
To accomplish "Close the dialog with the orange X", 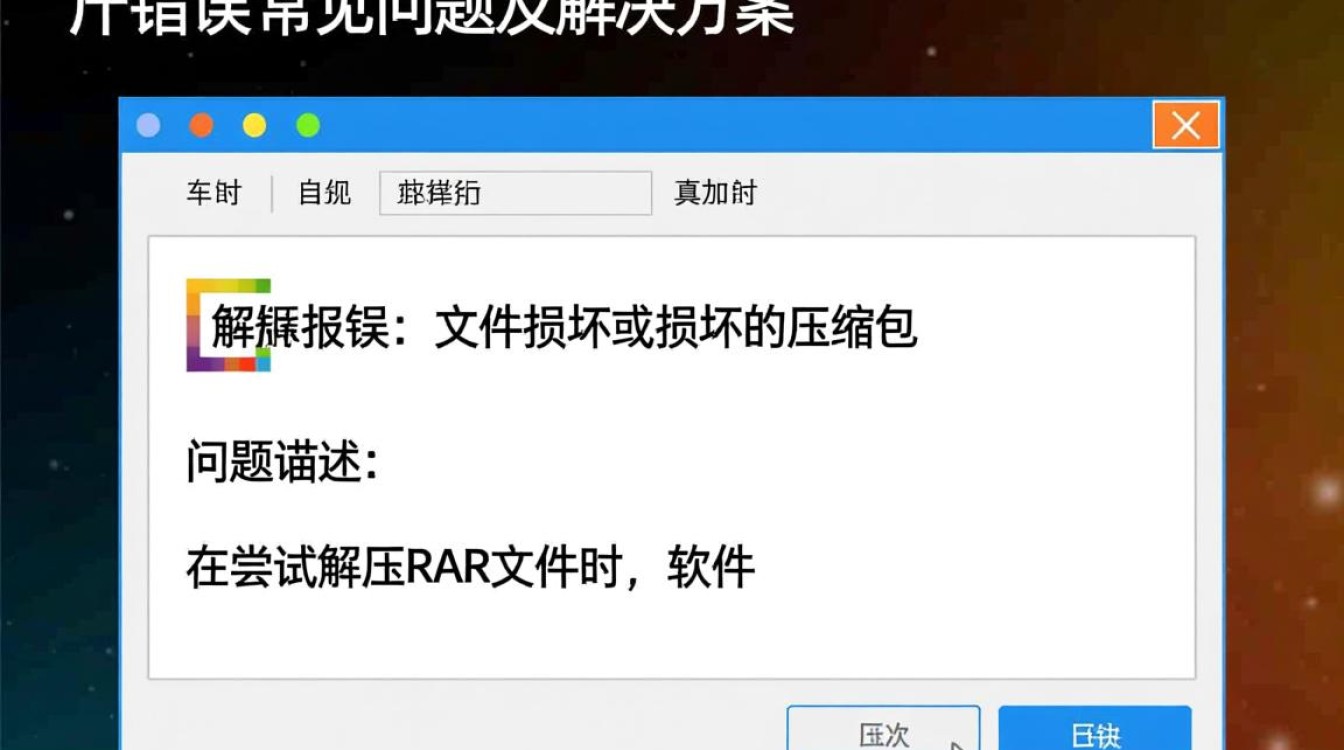I will click(1186, 125).
